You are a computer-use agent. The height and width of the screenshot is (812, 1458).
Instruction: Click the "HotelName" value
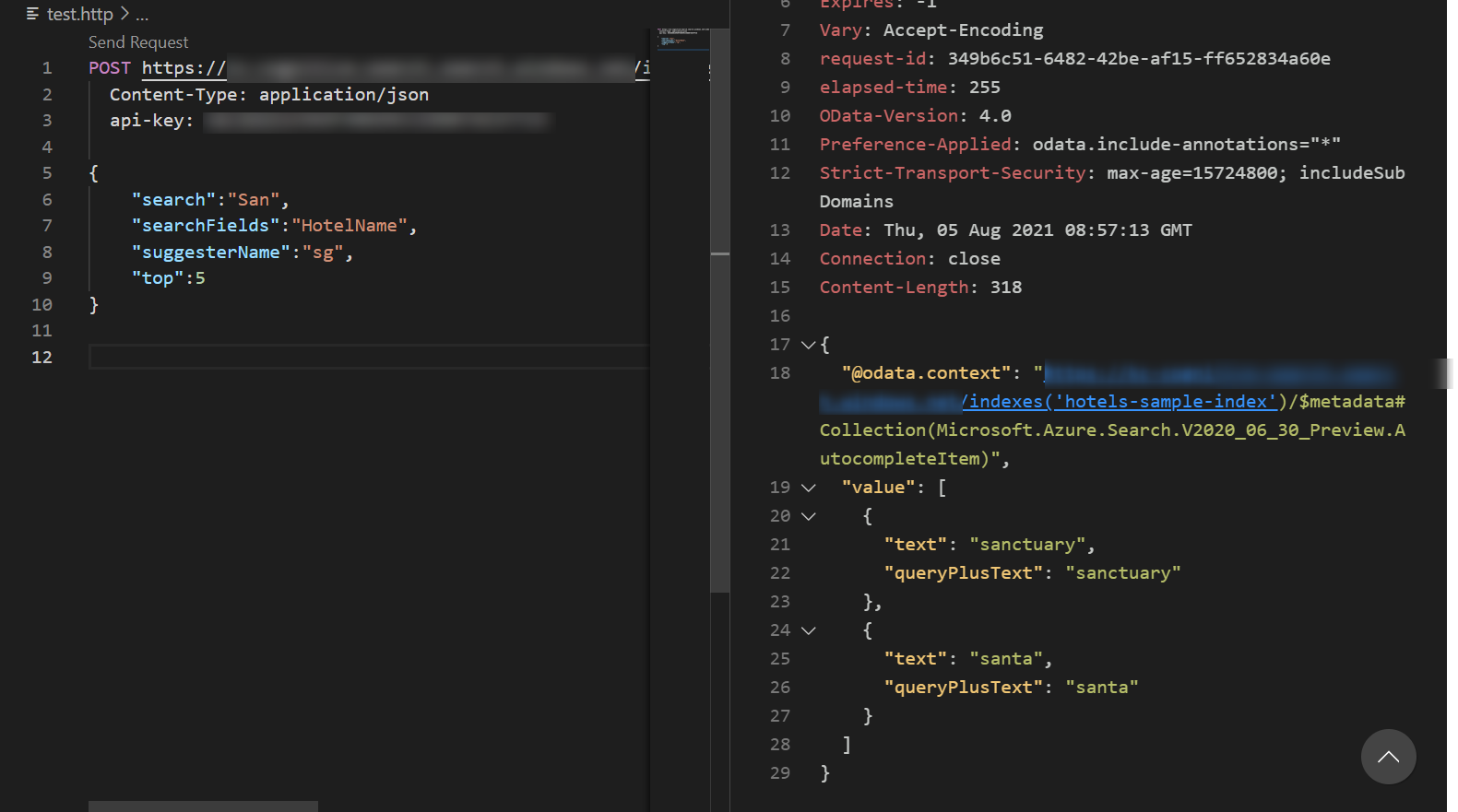(x=350, y=226)
